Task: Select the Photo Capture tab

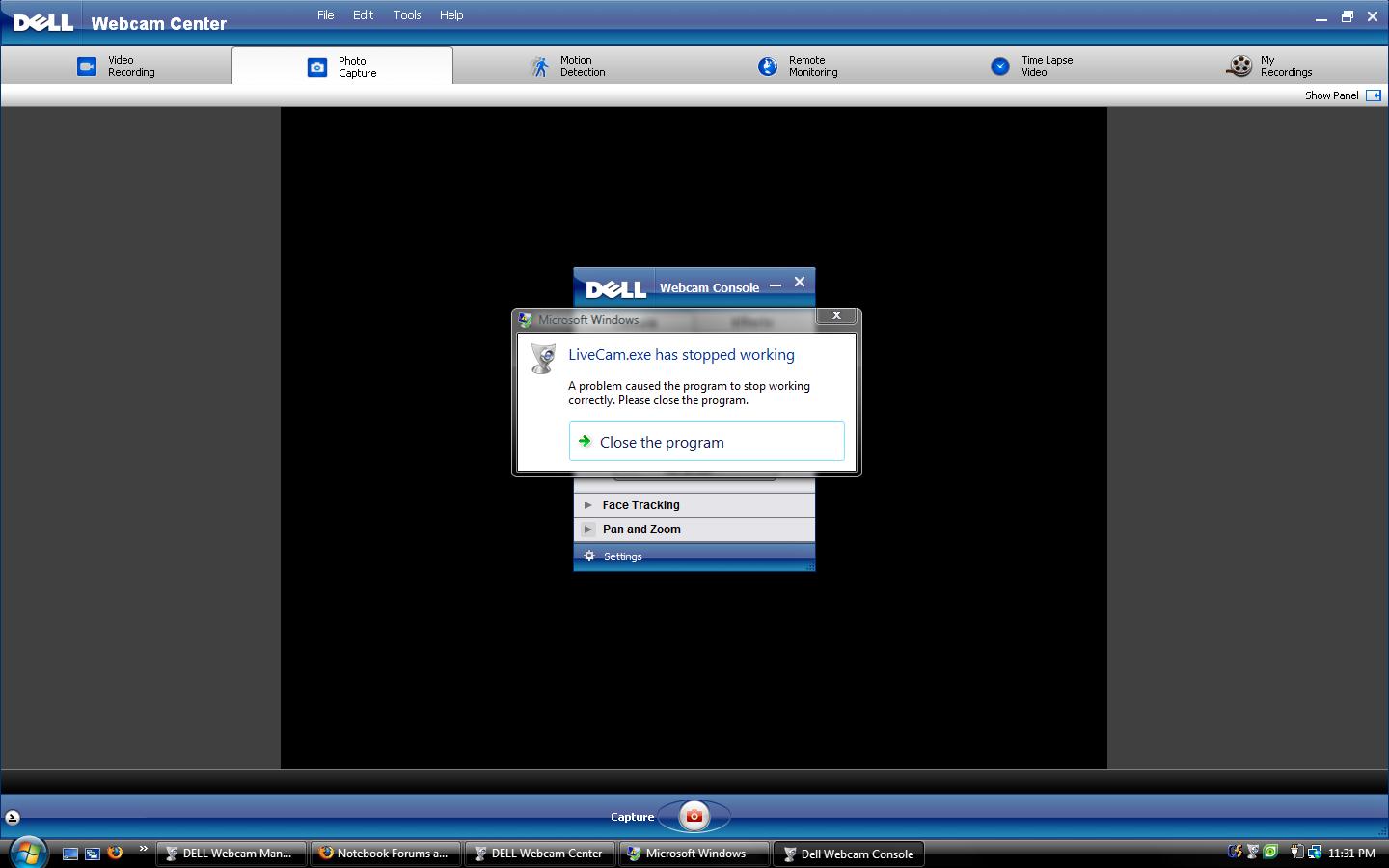Action: [x=342, y=67]
